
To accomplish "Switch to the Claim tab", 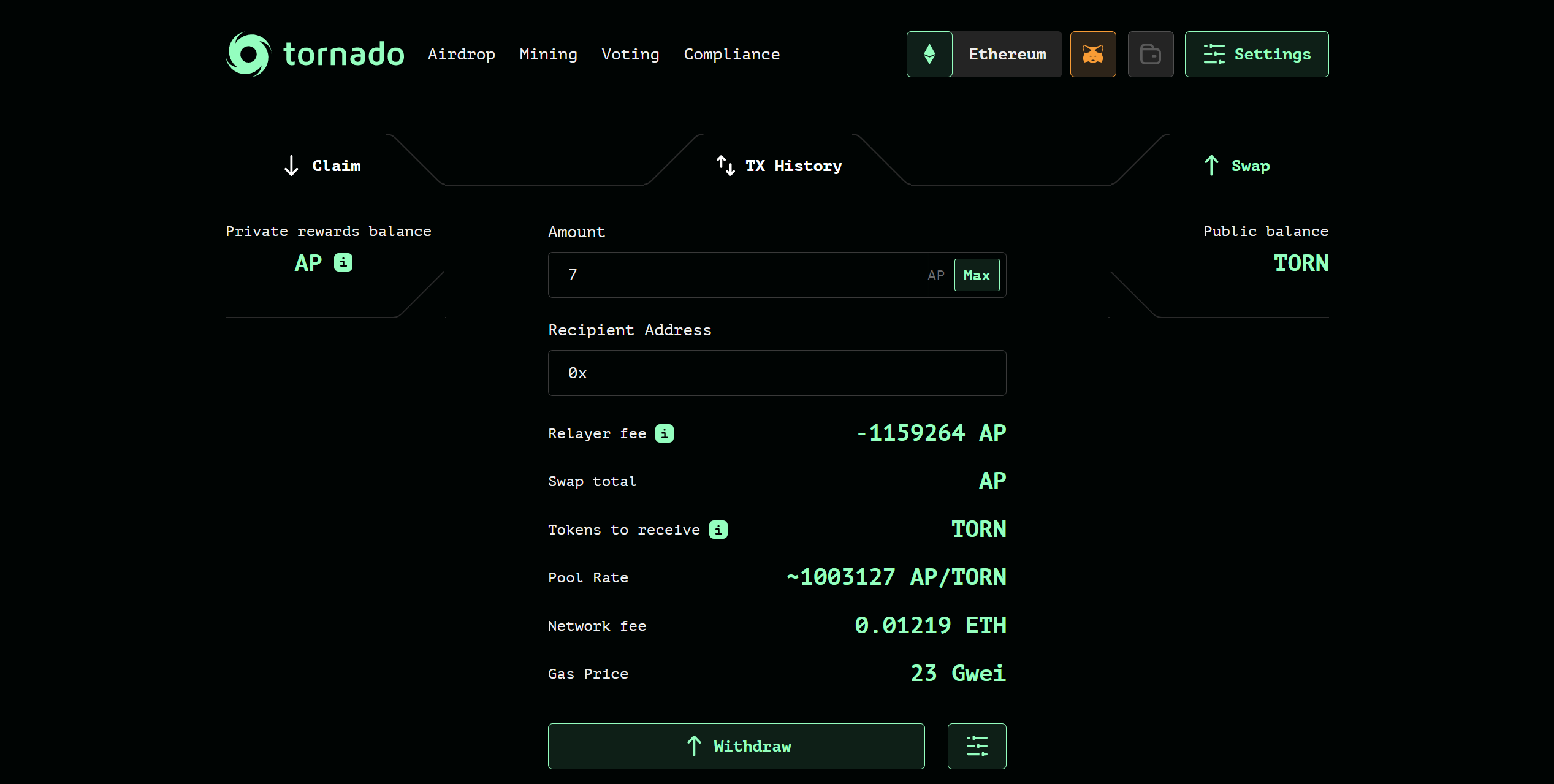I will (323, 166).
